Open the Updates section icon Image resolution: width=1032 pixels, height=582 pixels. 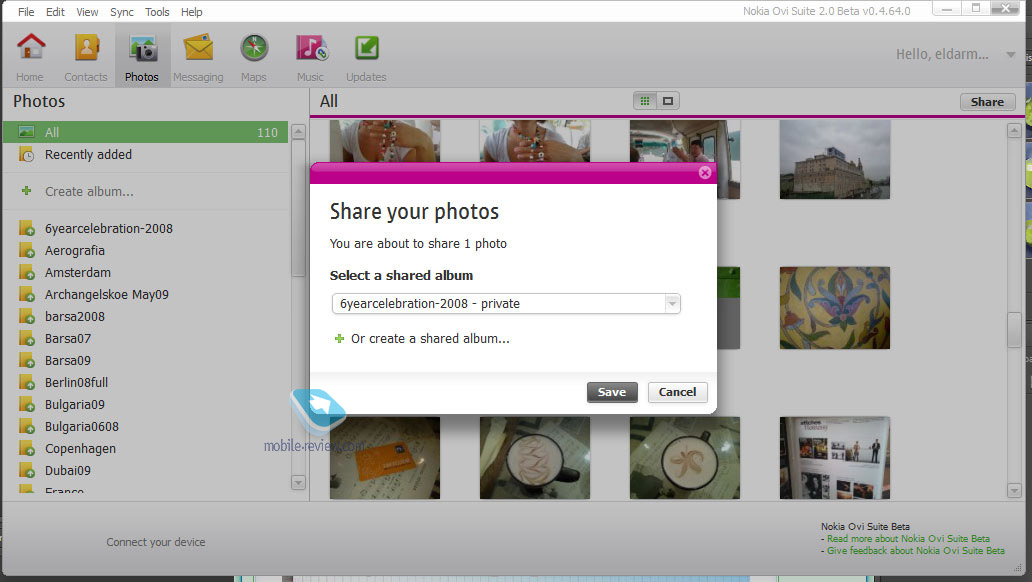click(x=367, y=48)
